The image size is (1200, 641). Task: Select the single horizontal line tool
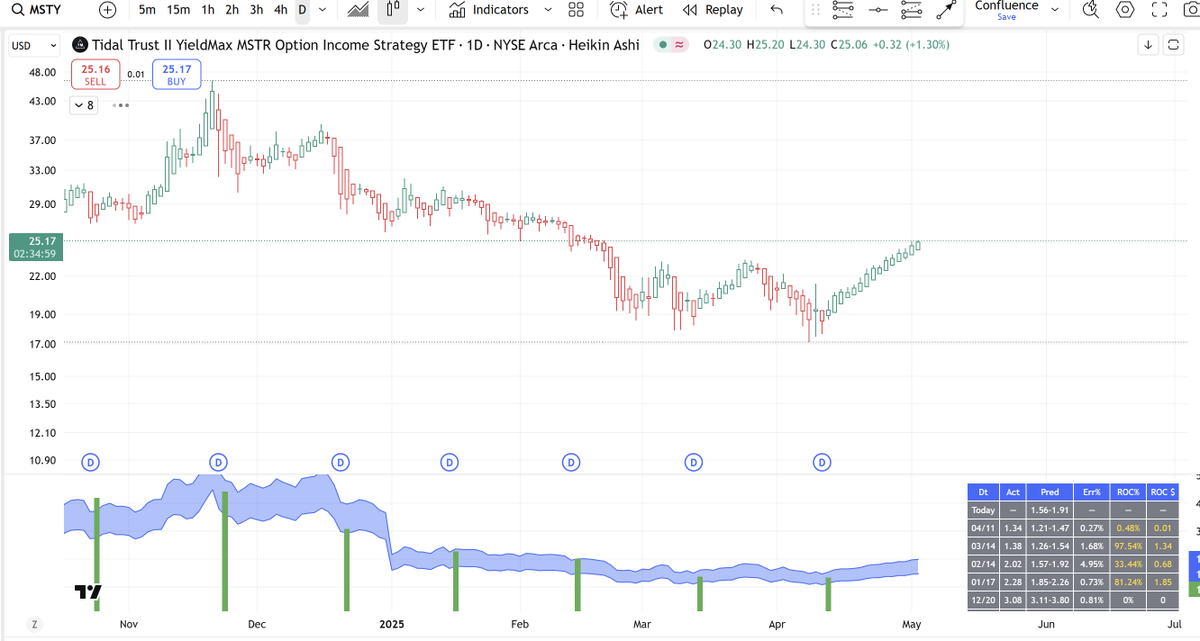pos(878,10)
